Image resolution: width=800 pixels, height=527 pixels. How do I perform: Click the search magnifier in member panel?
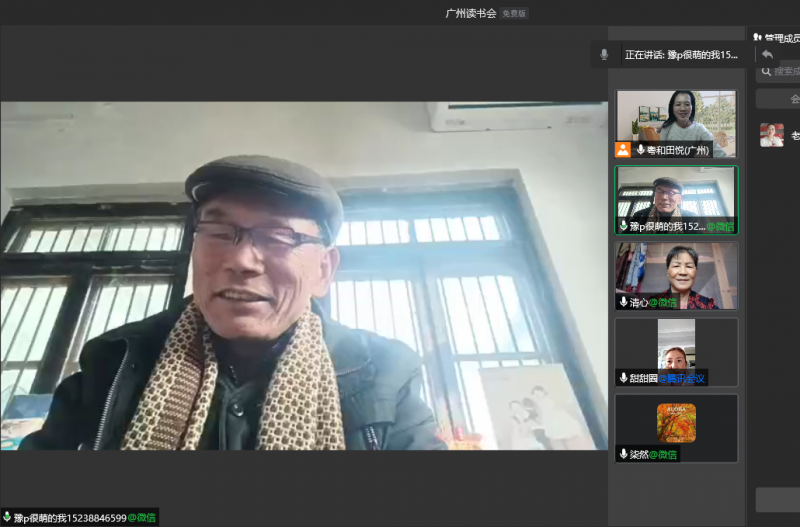(766, 72)
